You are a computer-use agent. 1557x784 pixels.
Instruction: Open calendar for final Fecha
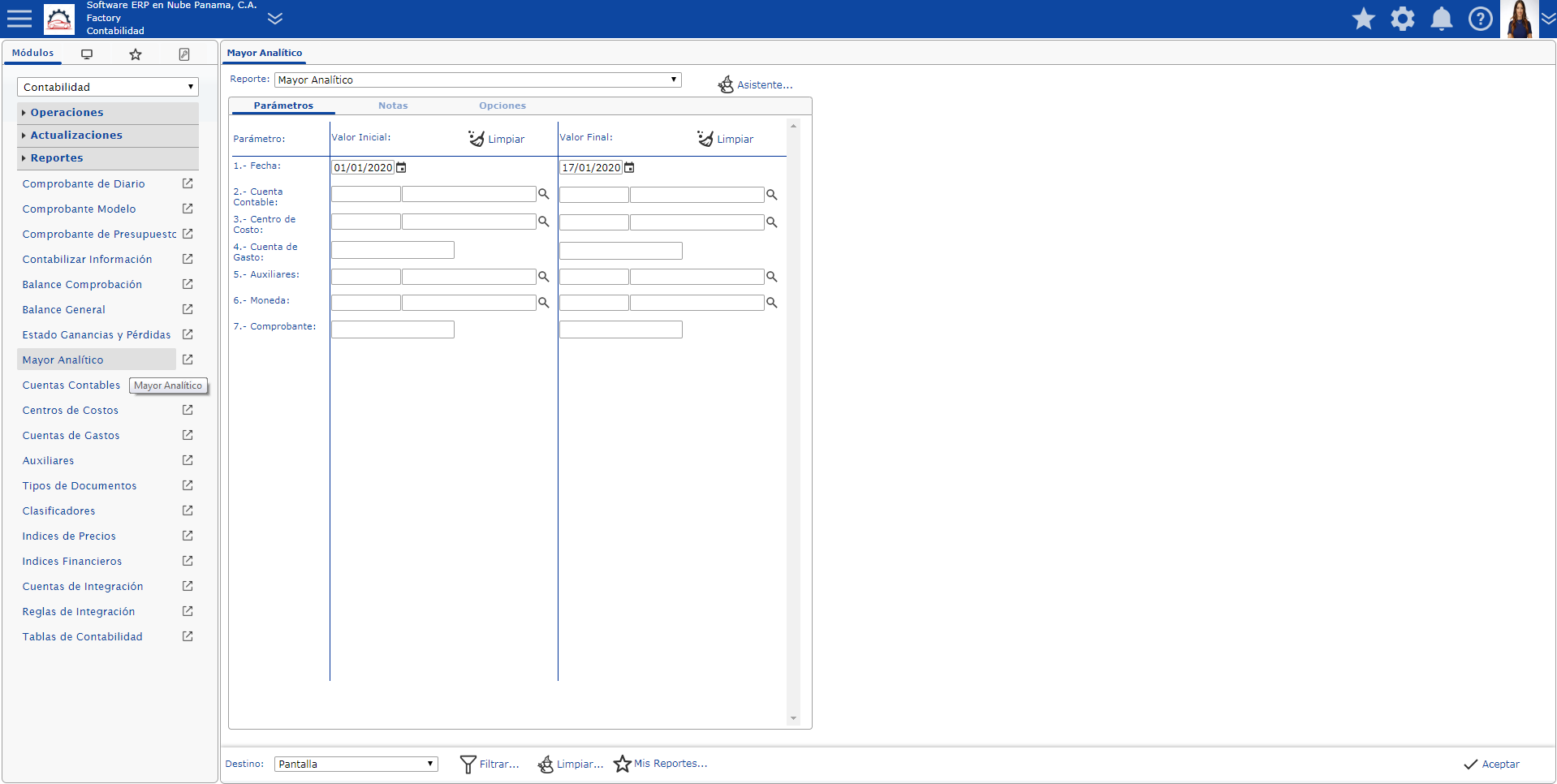(629, 168)
